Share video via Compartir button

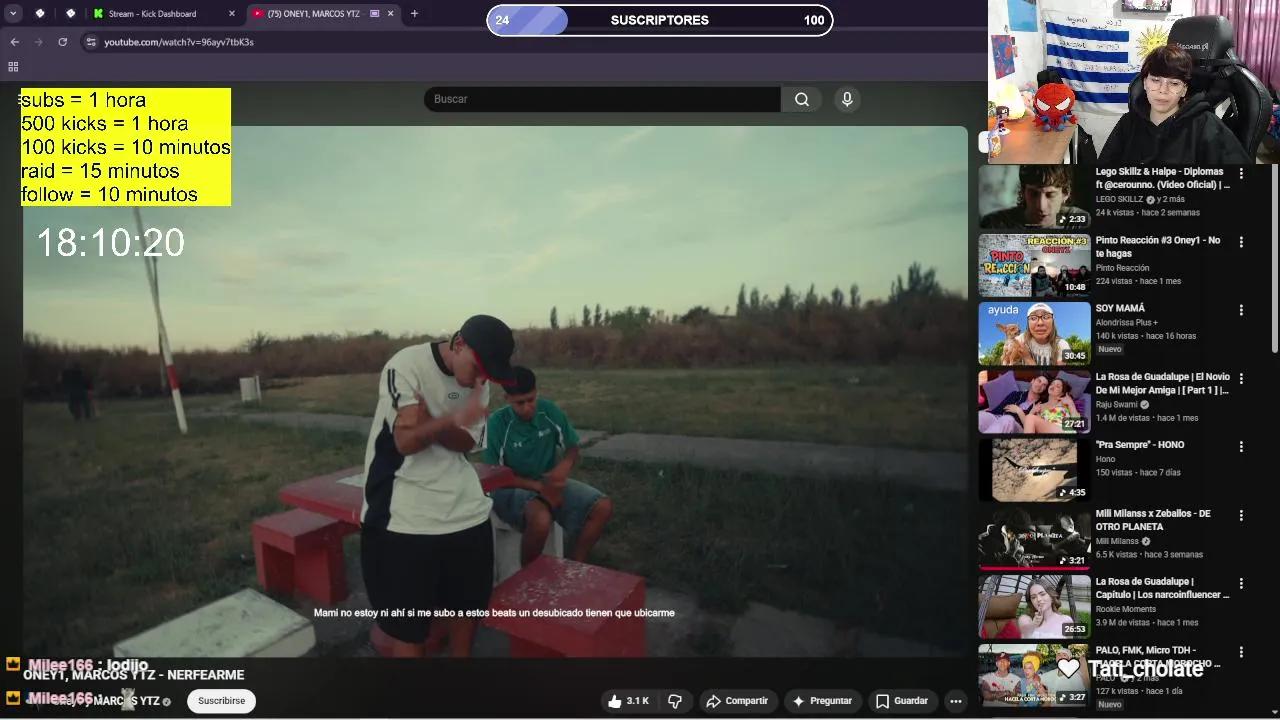pyautogui.click(x=737, y=701)
